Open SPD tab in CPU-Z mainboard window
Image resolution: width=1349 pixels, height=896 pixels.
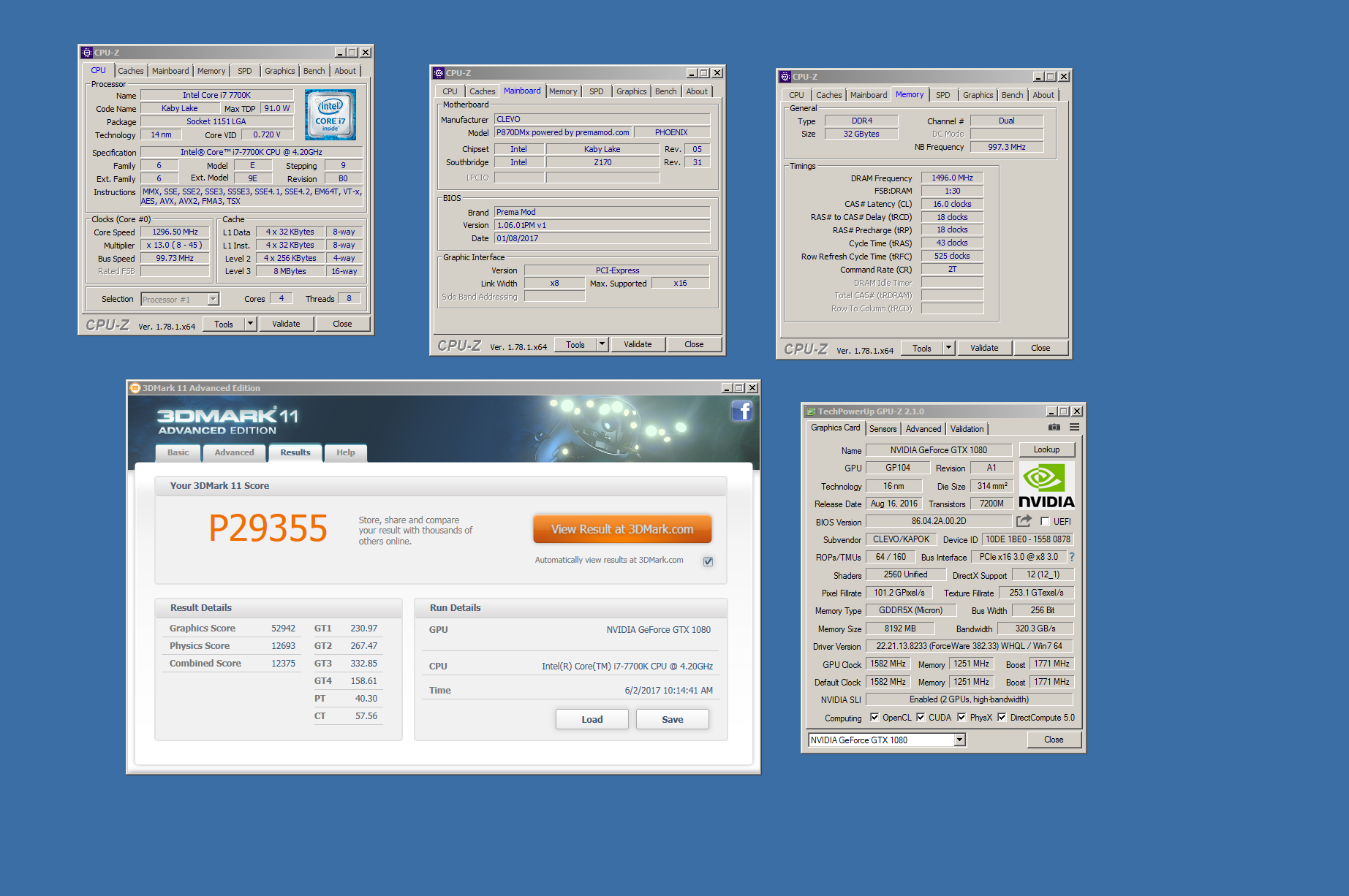597,91
